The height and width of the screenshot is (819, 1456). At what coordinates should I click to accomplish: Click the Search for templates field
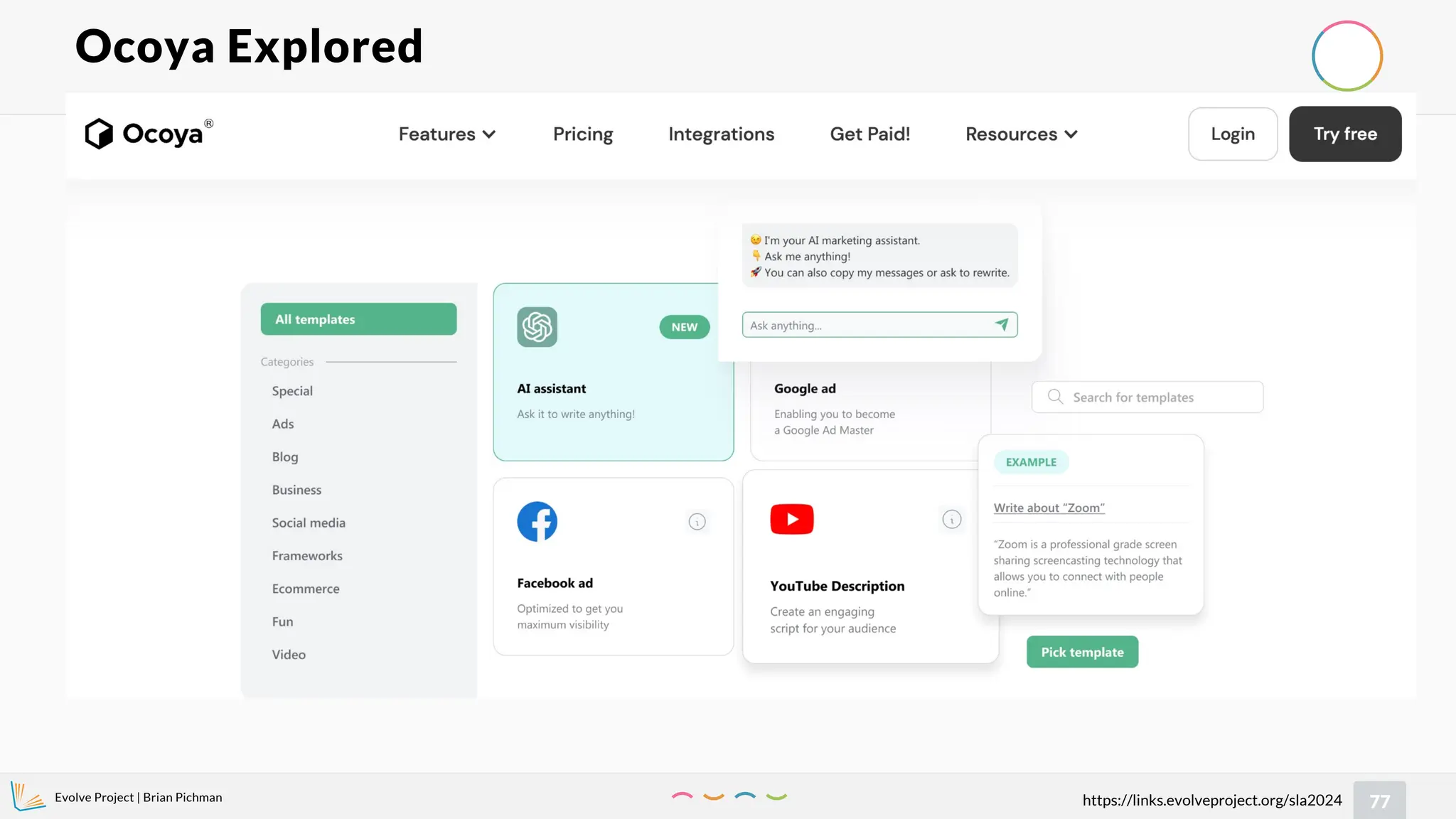pos(1147,397)
